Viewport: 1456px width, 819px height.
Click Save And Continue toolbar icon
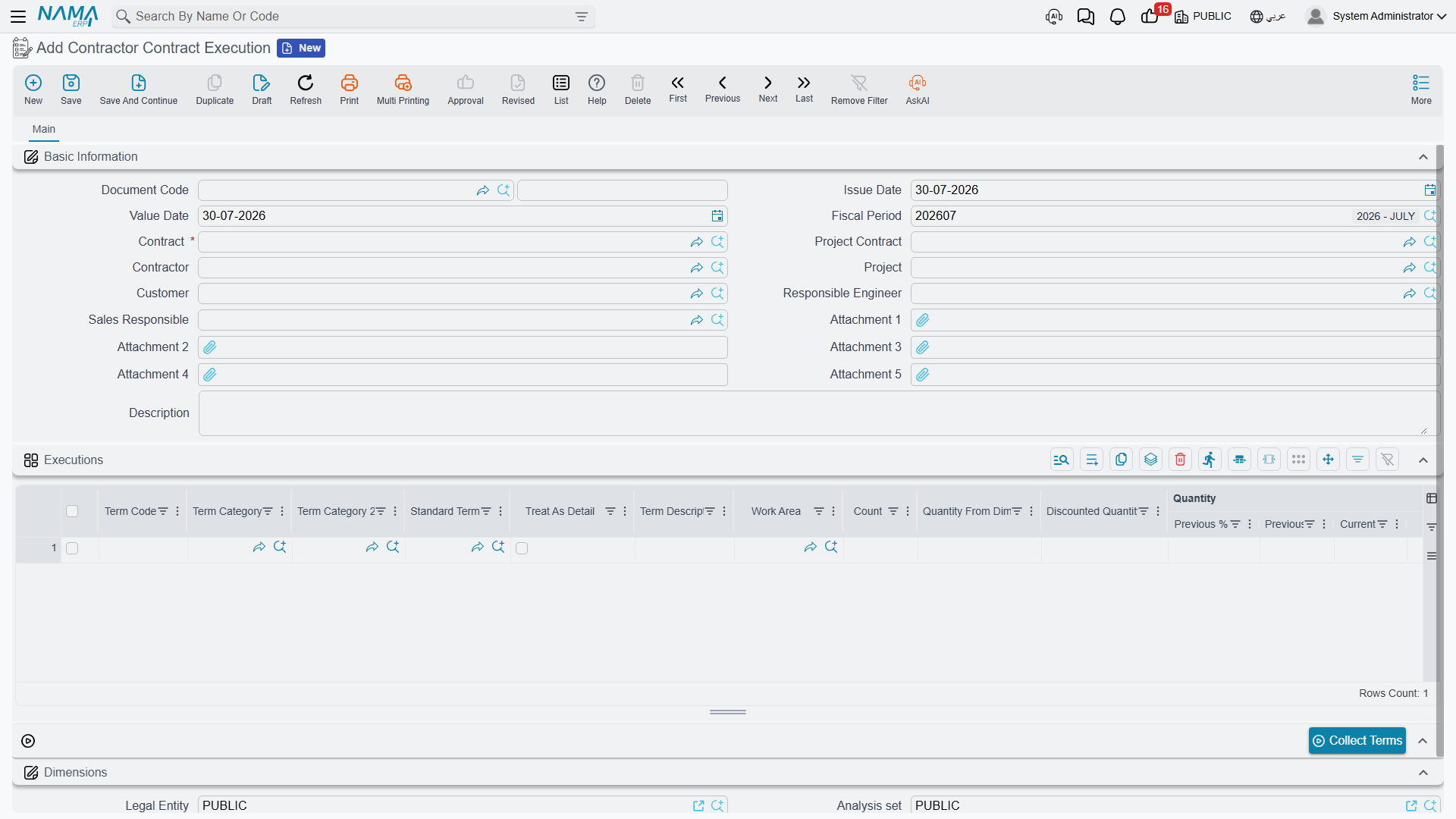click(139, 89)
